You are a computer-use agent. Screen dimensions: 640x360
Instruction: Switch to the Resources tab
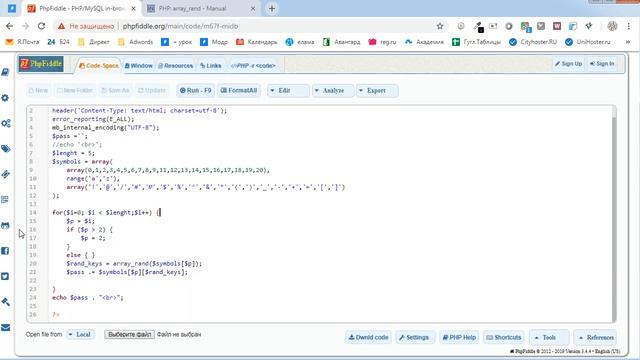(176, 66)
